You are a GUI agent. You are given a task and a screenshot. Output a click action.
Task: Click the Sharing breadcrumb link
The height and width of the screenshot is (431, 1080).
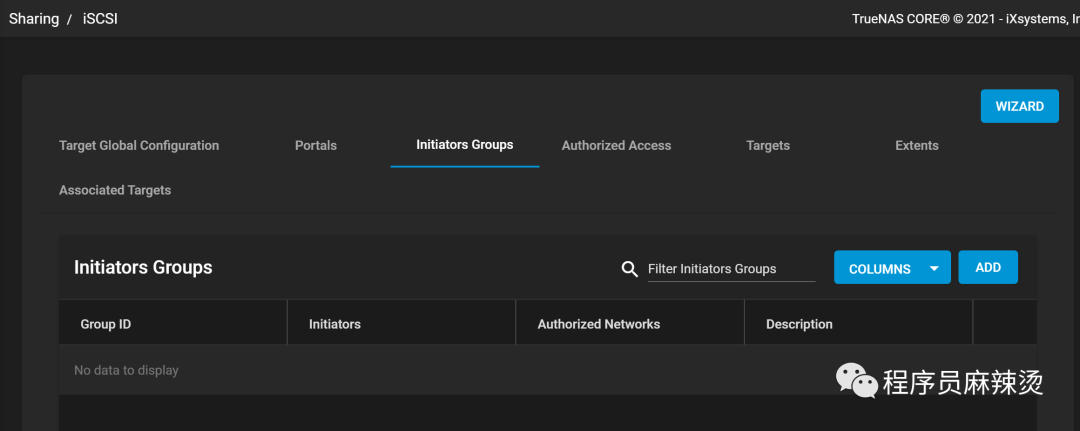click(x=34, y=19)
